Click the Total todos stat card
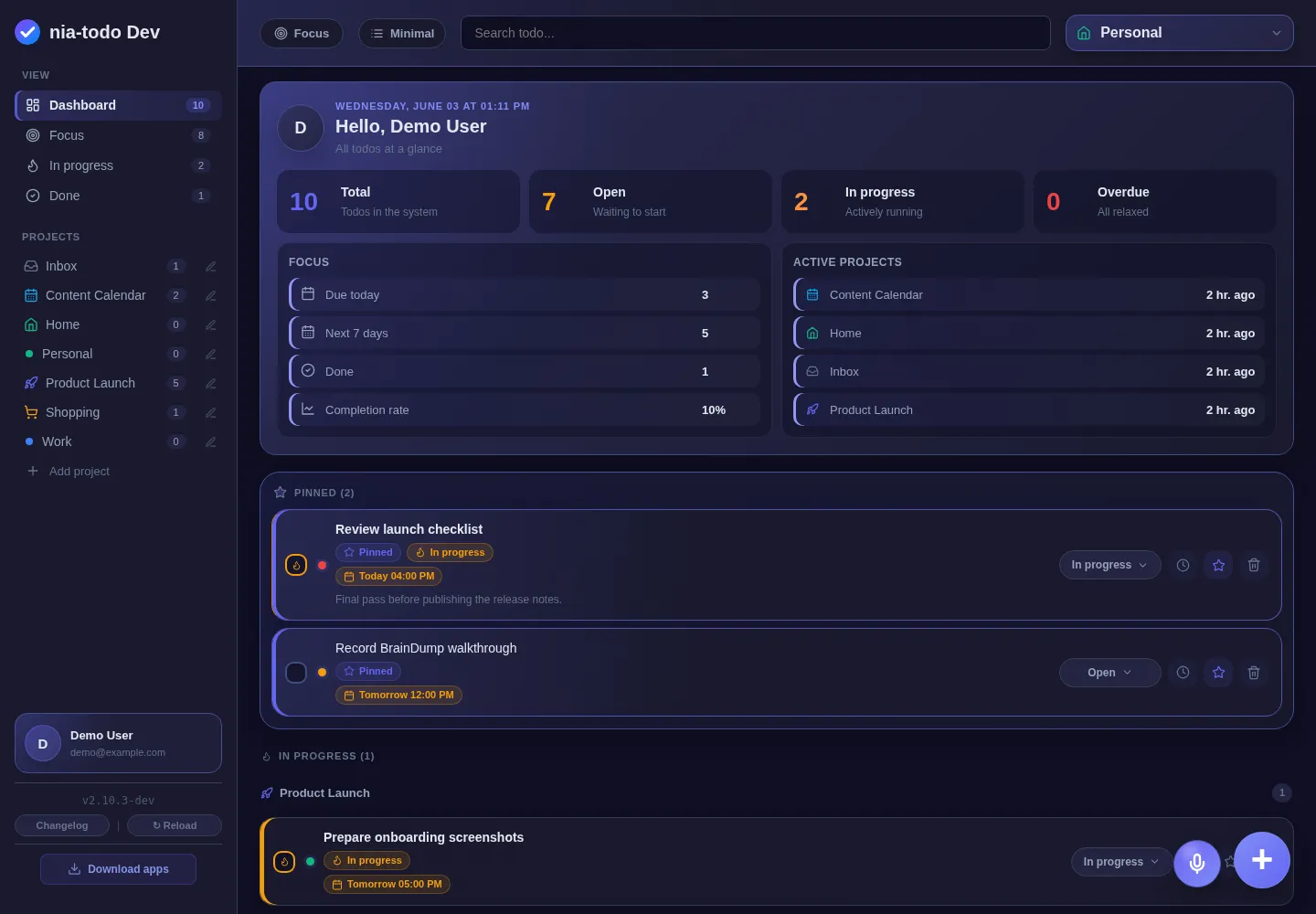 click(x=398, y=201)
